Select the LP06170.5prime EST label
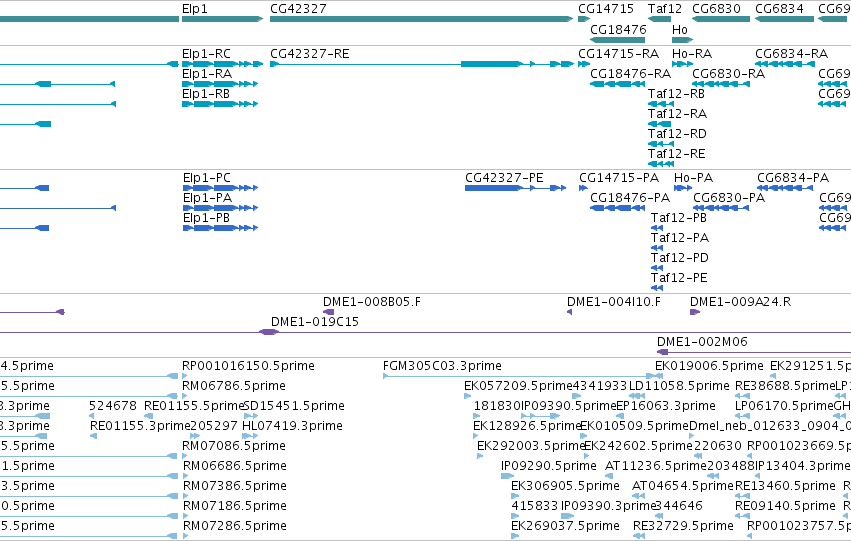The width and height of the screenshot is (851, 541). click(x=784, y=406)
